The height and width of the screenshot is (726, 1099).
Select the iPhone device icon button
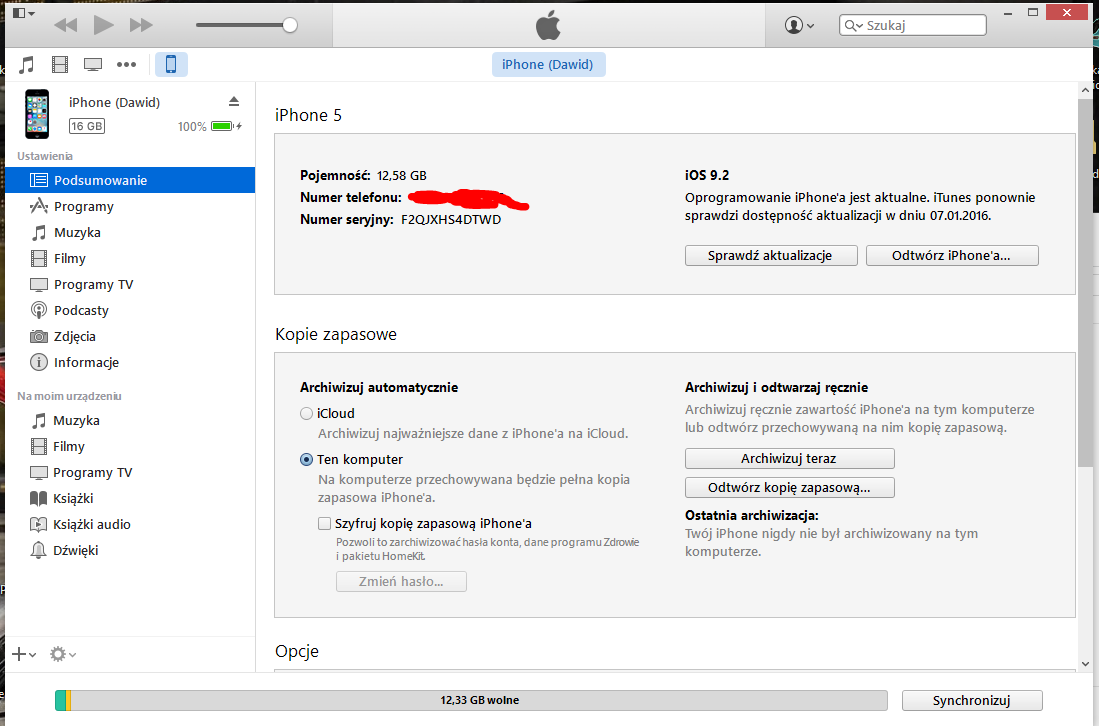tap(171, 64)
